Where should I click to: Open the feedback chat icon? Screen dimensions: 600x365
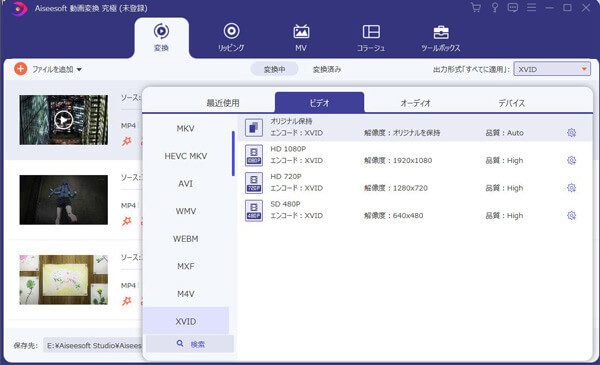[513, 8]
